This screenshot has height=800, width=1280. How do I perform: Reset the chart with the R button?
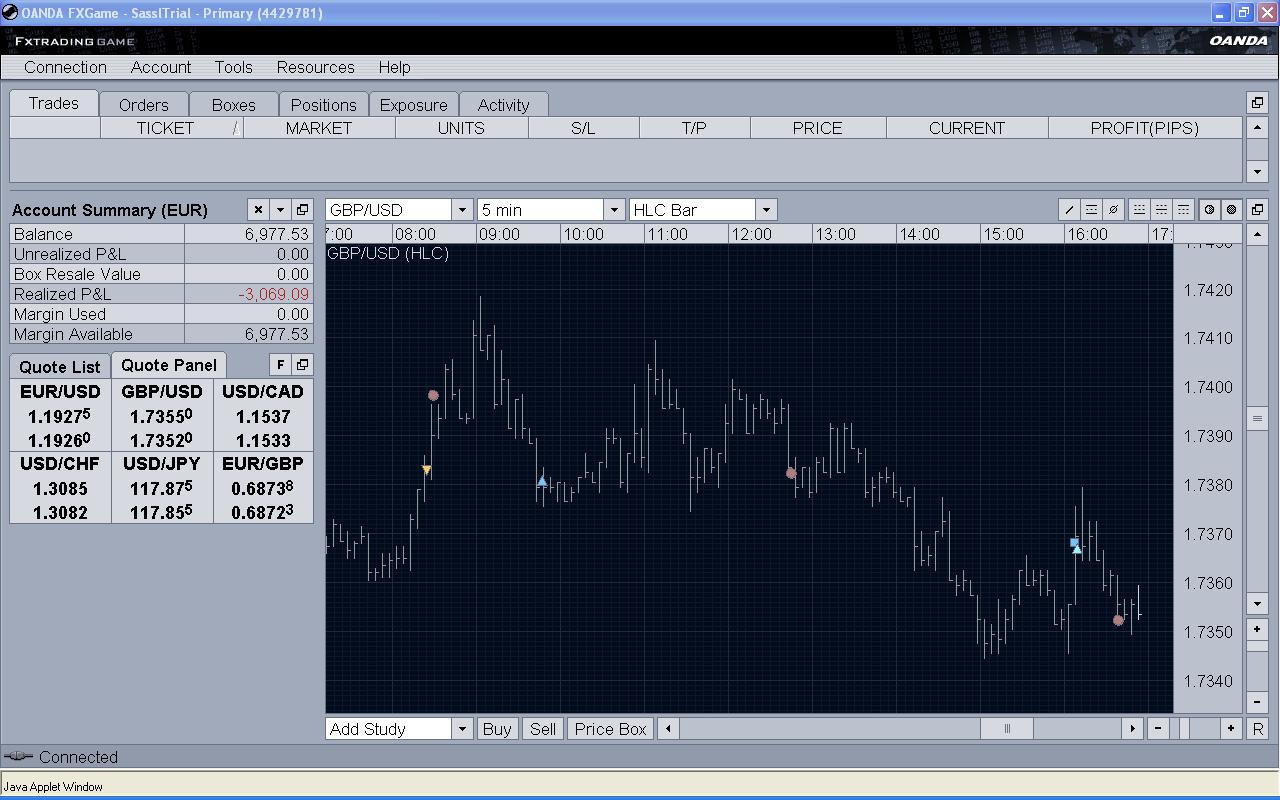pyautogui.click(x=1258, y=729)
